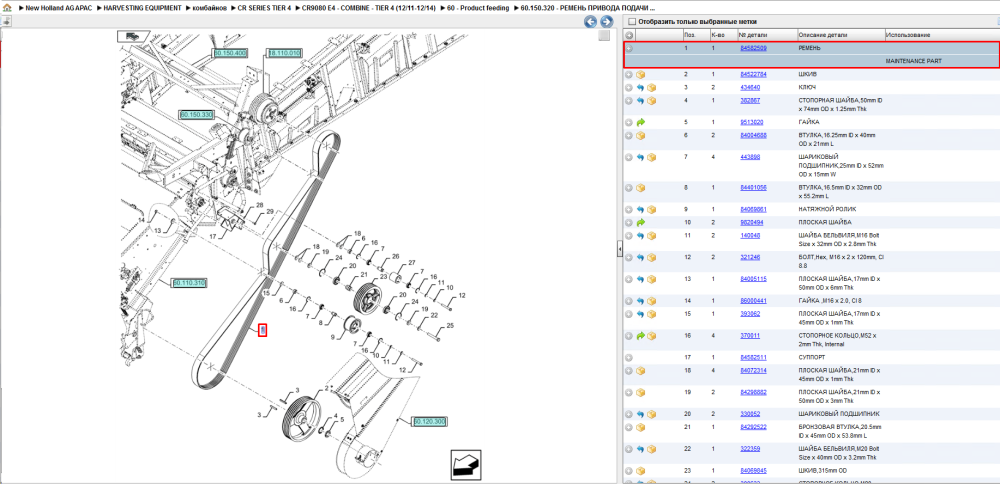This screenshot has height=484, width=1000.
Task: Click the box icon in row 6 ВТУЛКА
Action: click(x=641, y=135)
